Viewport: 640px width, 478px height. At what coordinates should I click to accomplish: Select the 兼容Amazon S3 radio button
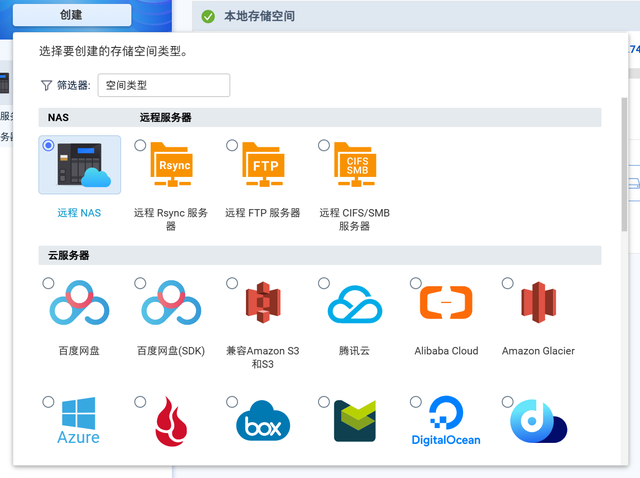[232, 283]
